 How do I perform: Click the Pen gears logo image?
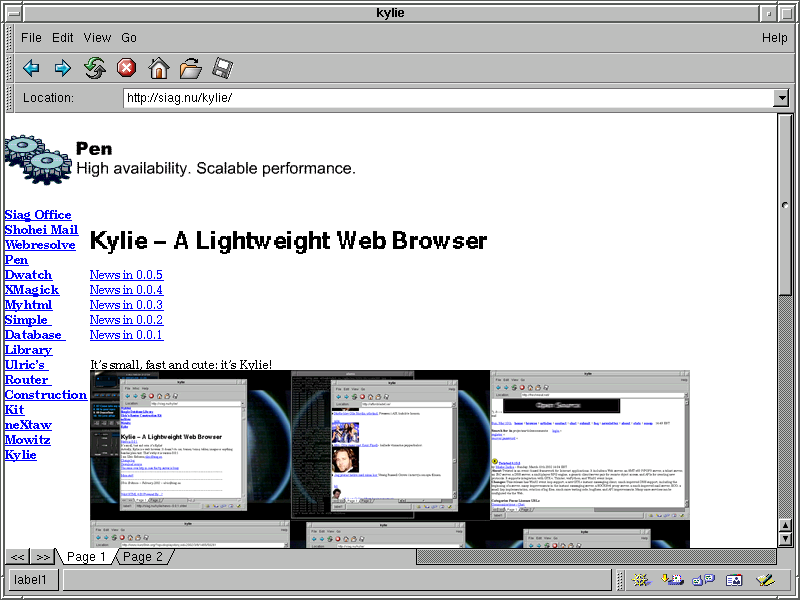[x=38, y=159]
